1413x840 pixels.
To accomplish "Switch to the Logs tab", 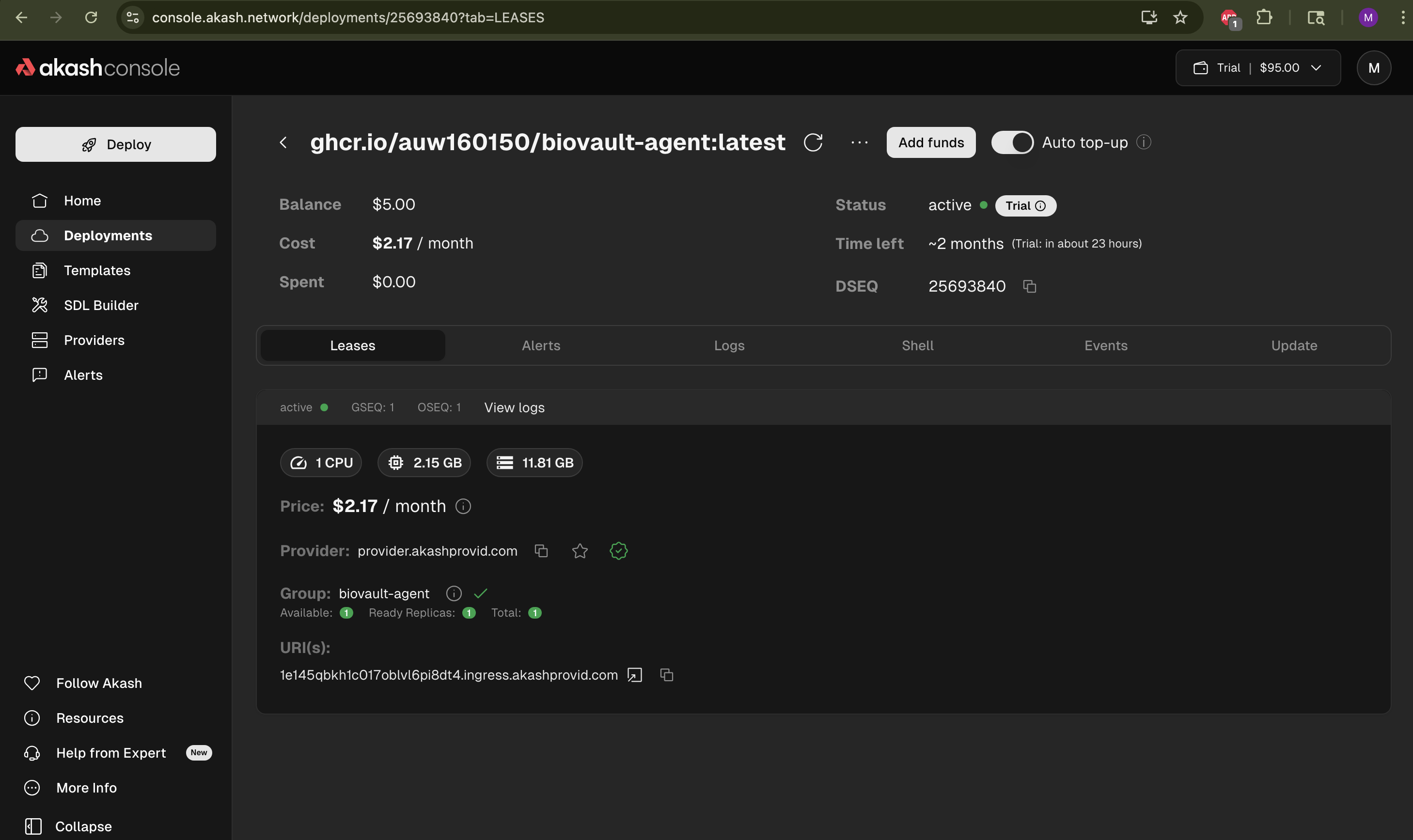I will [x=729, y=345].
